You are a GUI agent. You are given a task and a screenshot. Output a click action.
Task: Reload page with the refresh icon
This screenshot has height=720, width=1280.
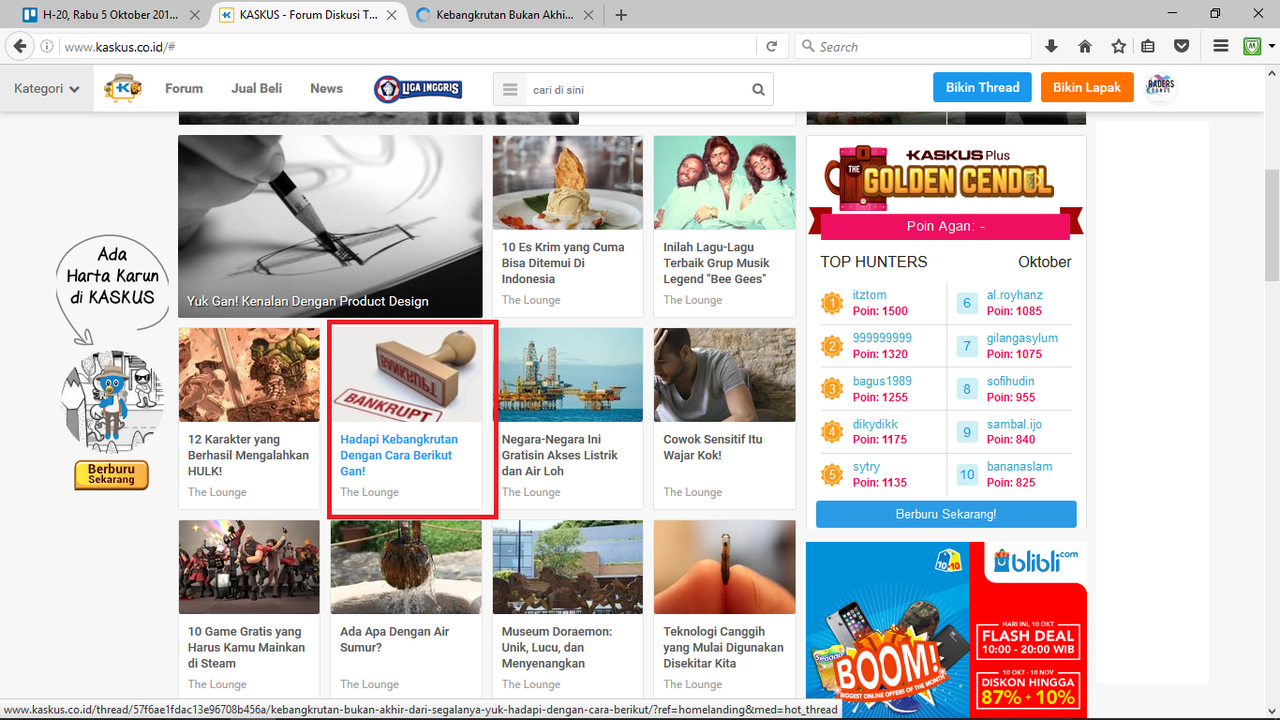coord(772,46)
